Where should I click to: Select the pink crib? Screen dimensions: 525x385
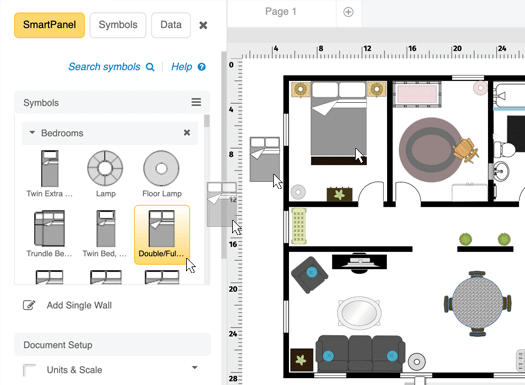(417, 94)
